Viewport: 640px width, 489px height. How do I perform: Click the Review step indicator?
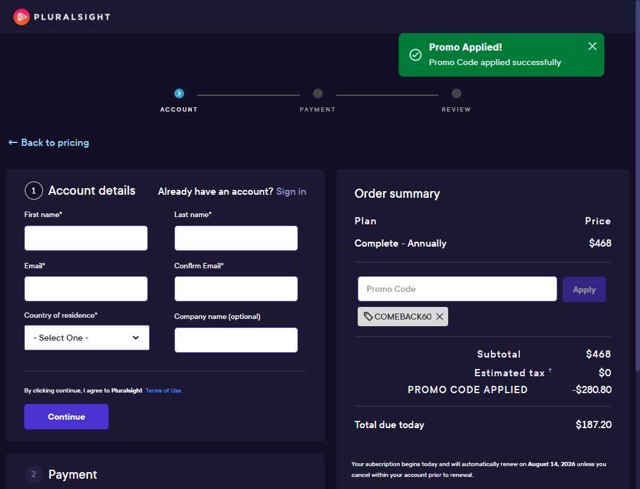pos(456,93)
